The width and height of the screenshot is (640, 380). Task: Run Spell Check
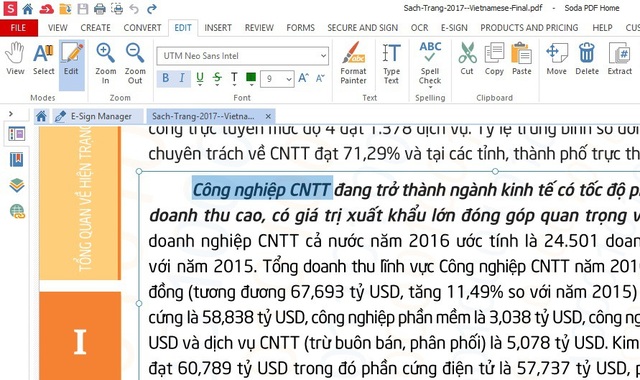(430, 62)
